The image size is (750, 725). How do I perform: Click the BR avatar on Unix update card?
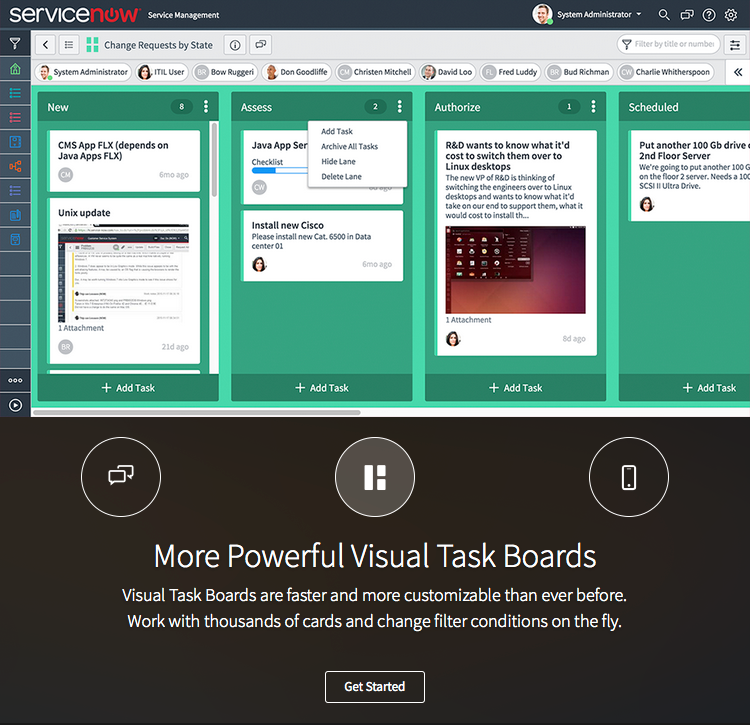(66, 346)
